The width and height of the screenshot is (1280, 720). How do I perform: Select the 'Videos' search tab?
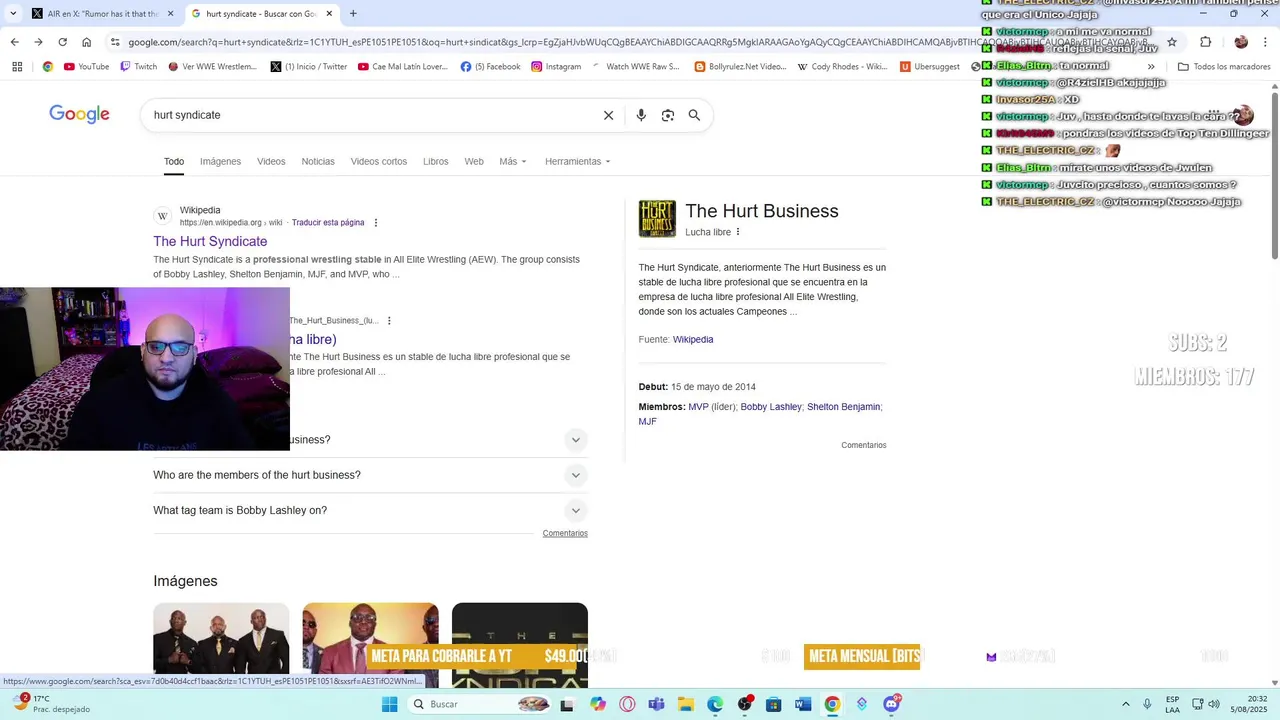tap(271, 161)
